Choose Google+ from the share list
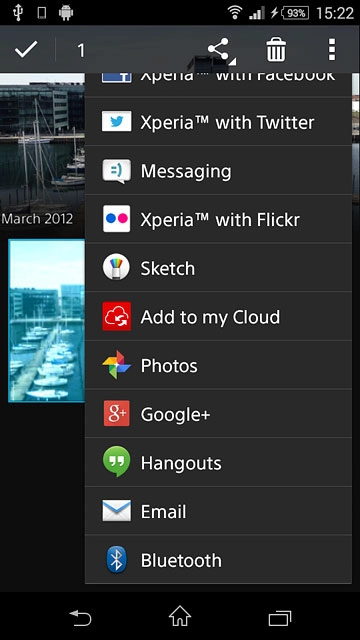 (x=218, y=414)
